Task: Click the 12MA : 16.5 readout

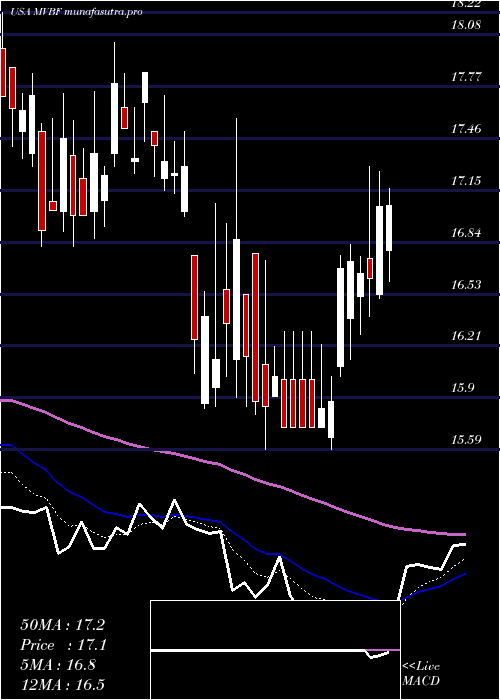Action: coord(62,684)
